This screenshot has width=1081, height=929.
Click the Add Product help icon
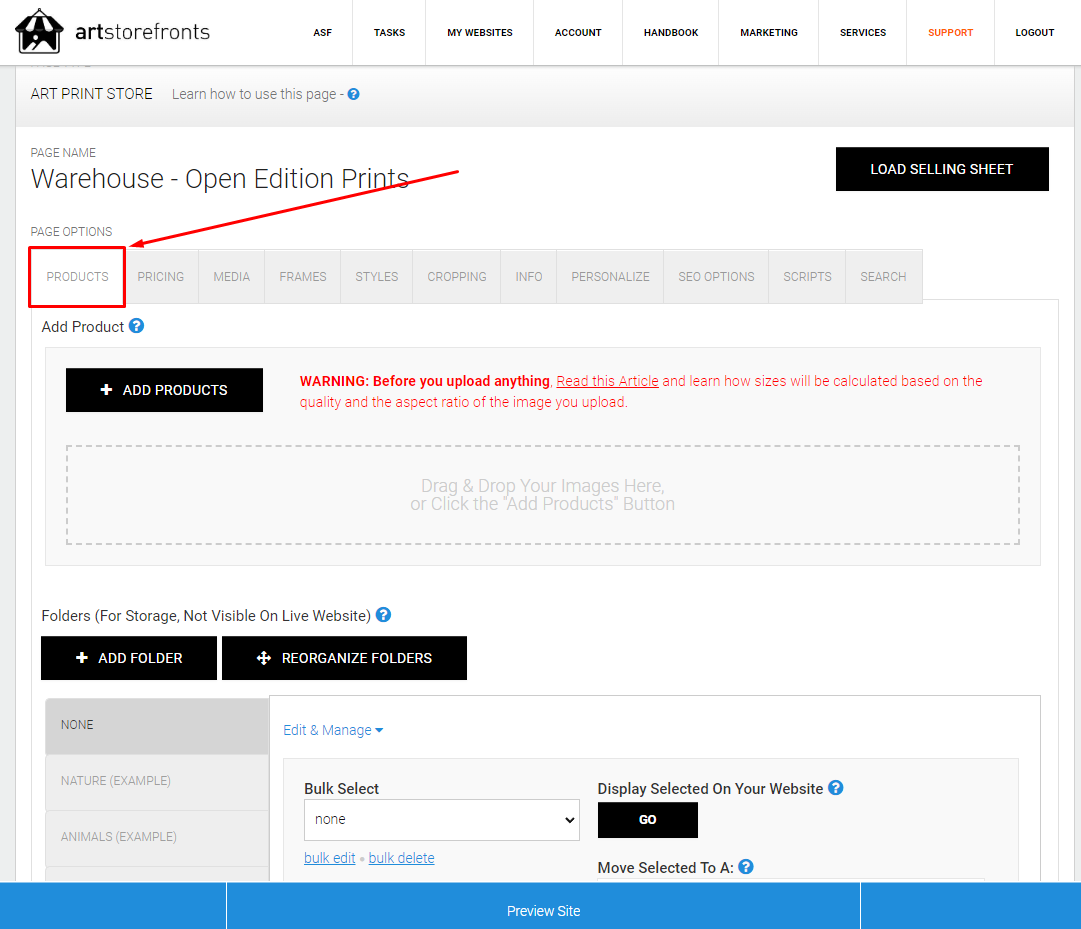tap(137, 326)
